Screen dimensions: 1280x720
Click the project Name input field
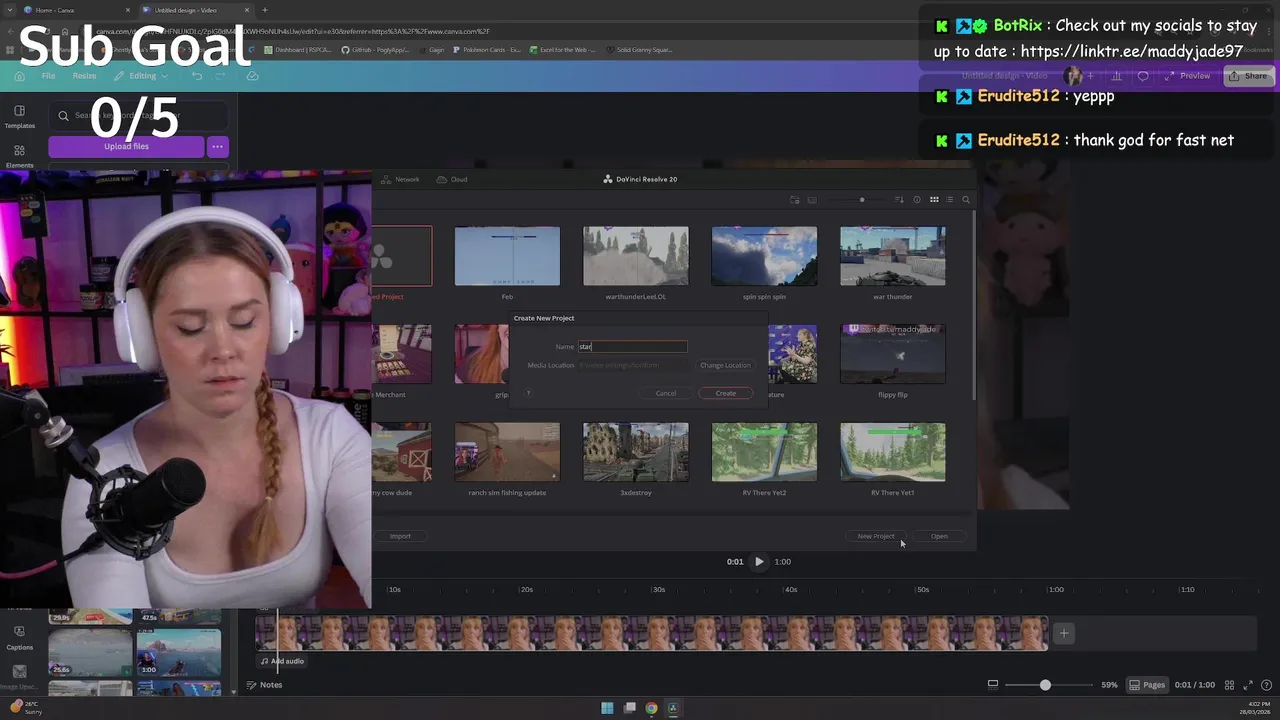pos(632,346)
